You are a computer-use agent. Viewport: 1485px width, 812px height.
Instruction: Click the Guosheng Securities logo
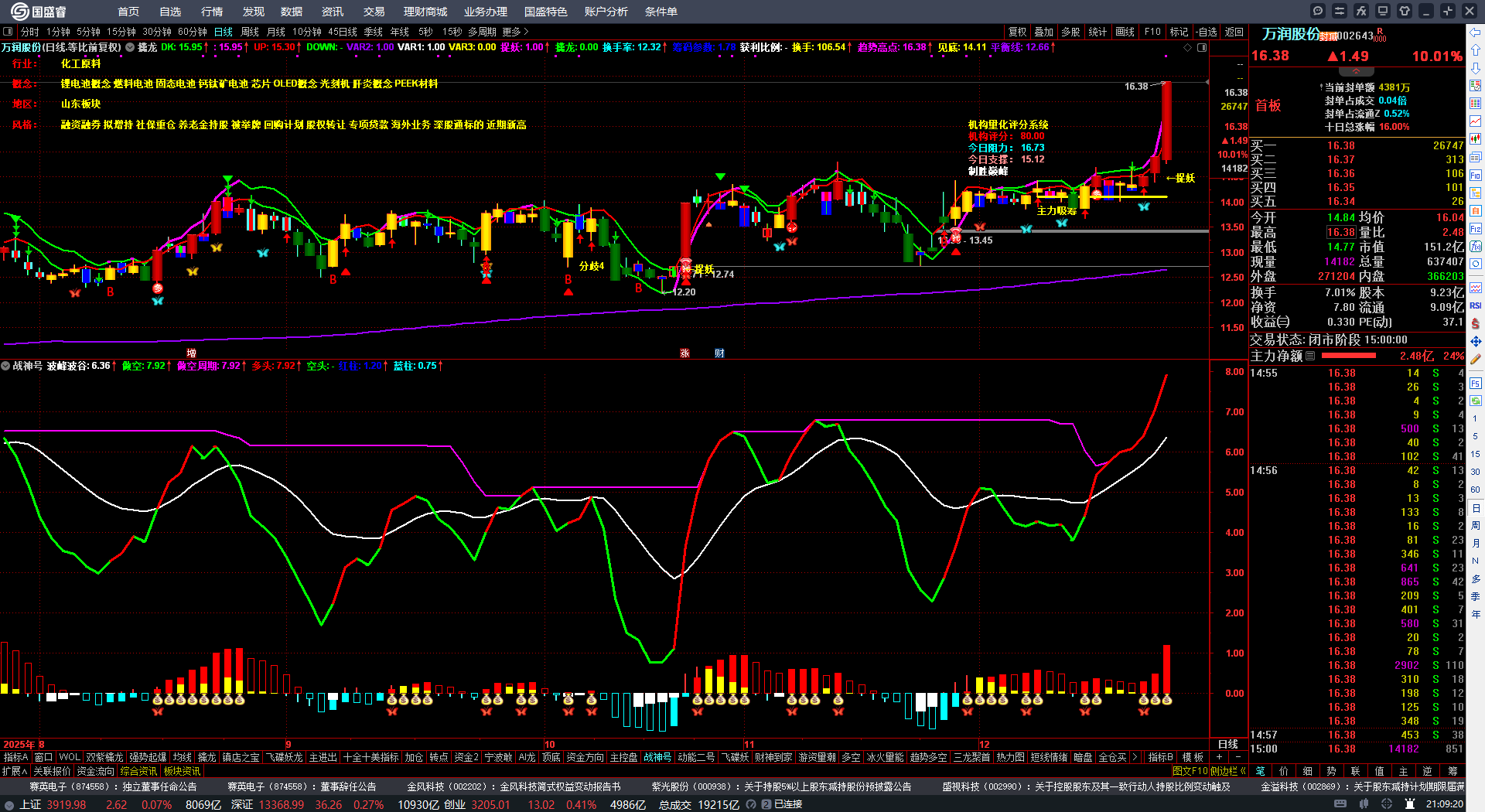(39, 12)
